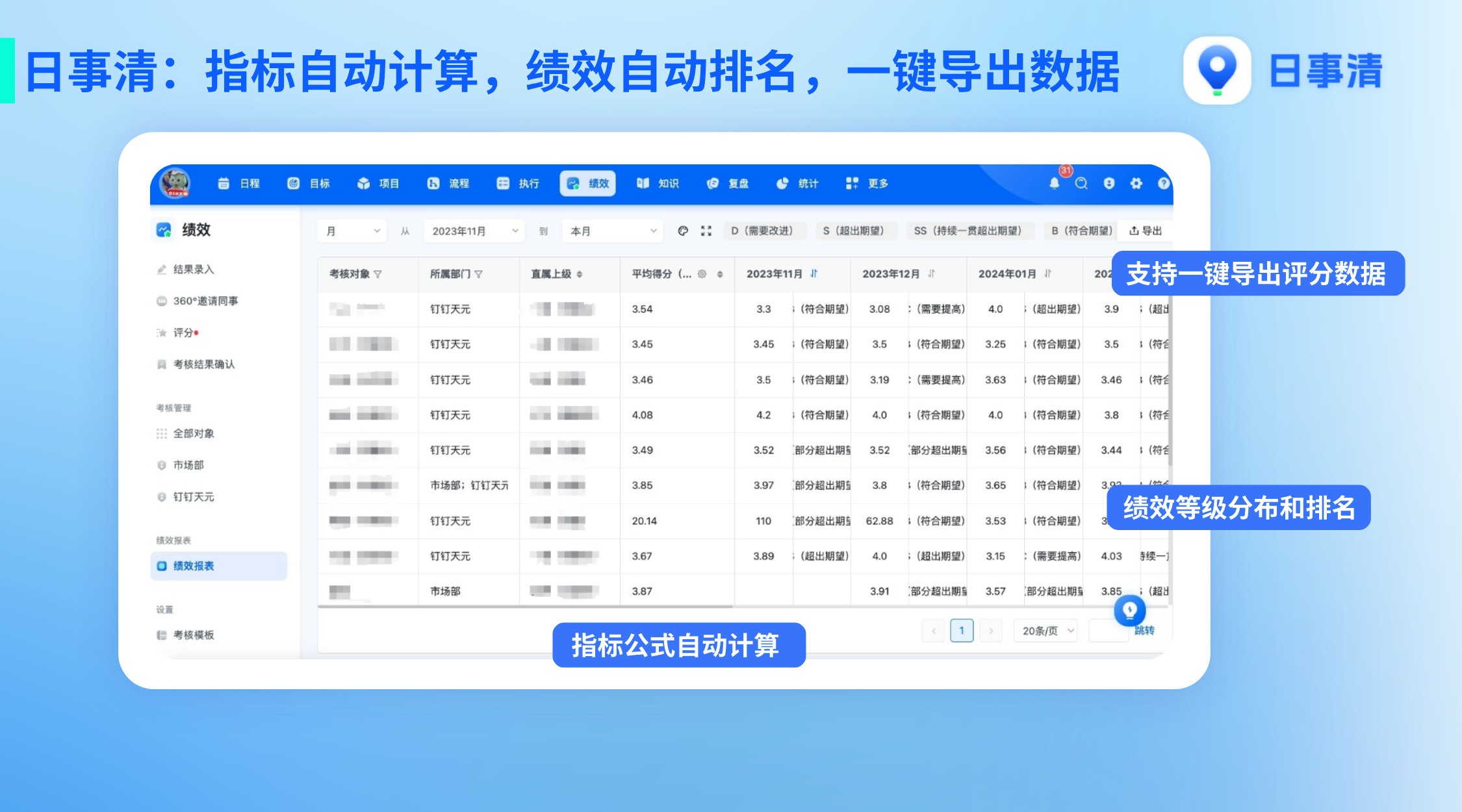Open notifications bell with badge
The image size is (1462, 812).
click(1055, 183)
